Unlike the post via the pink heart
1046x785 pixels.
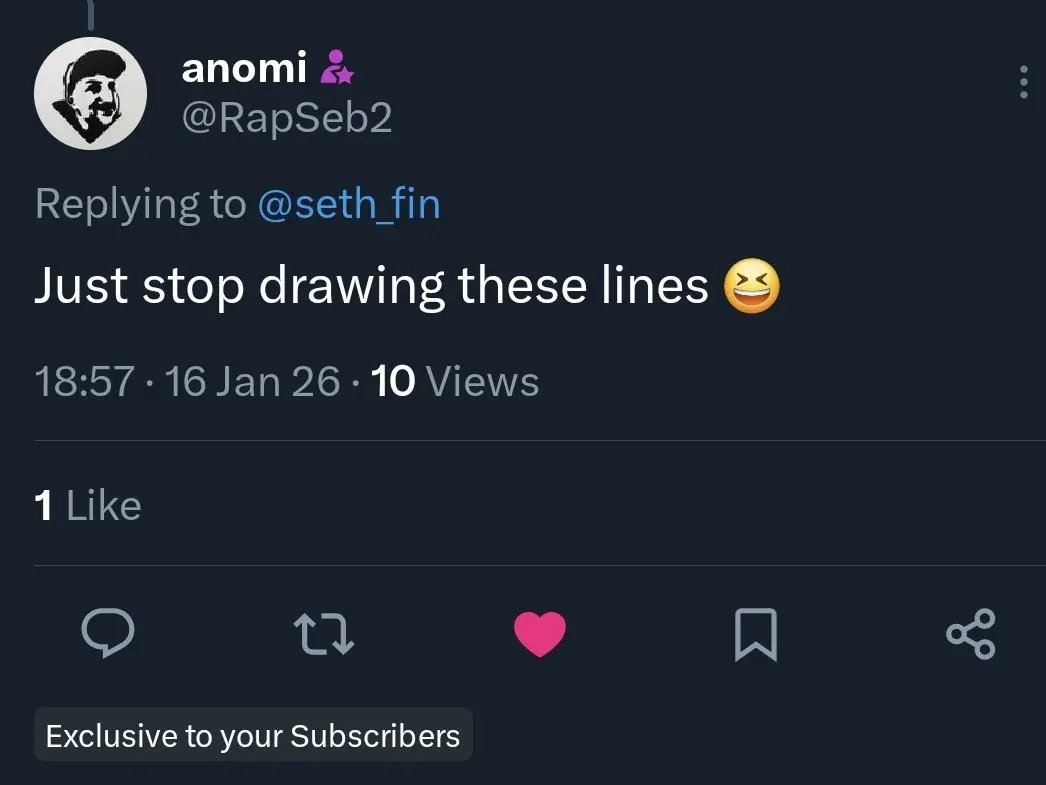point(540,635)
